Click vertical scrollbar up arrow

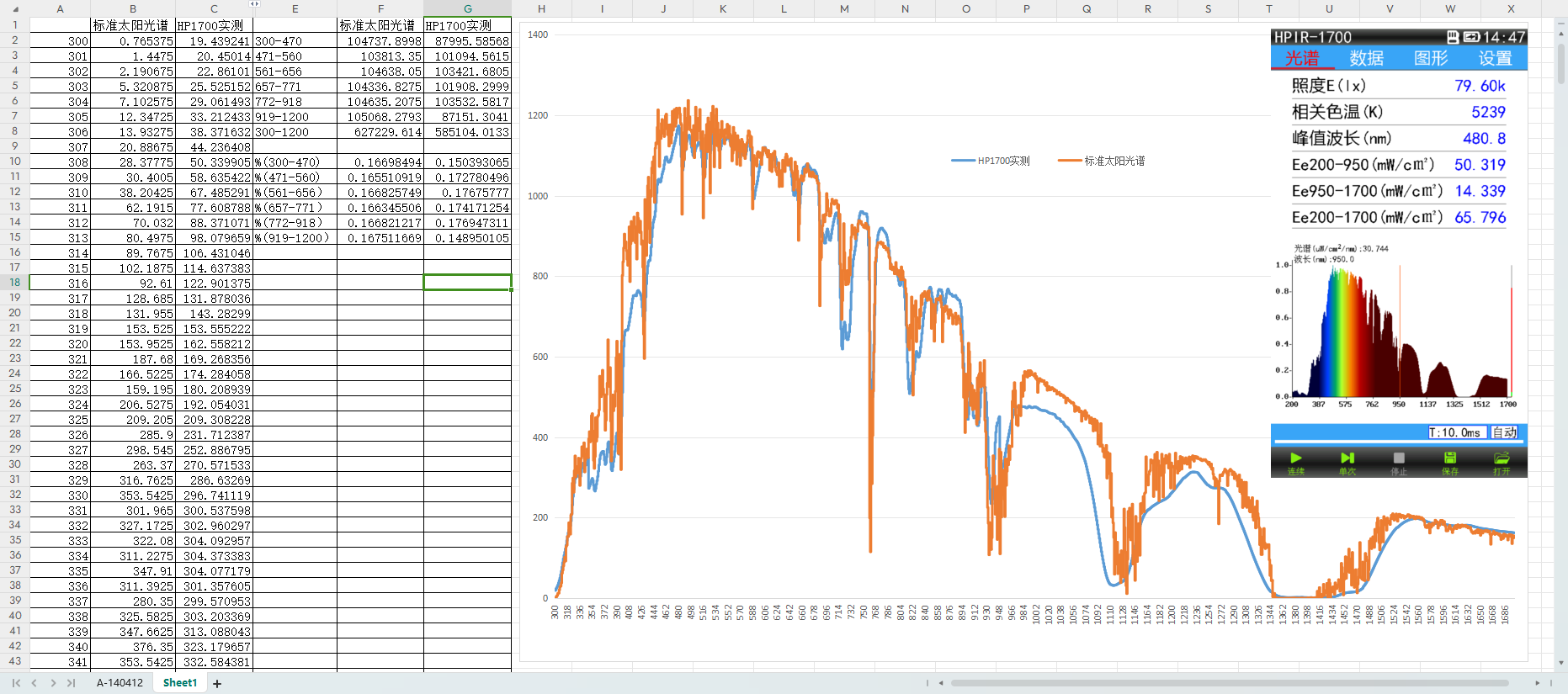coord(1561,34)
